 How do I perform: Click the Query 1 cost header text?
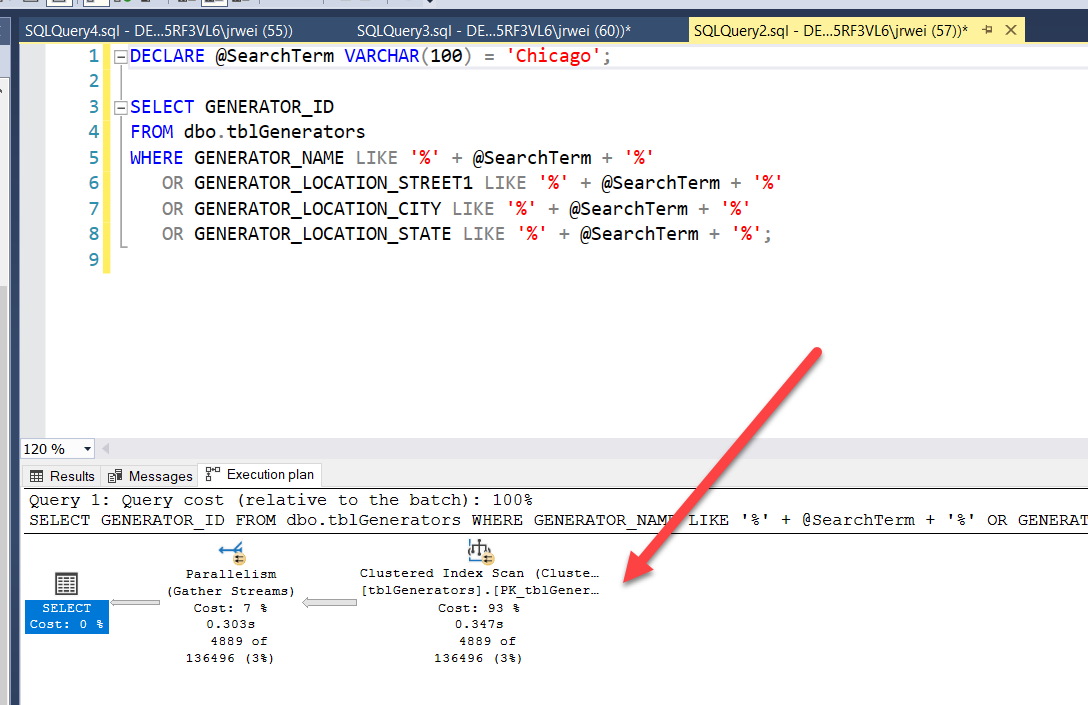click(x=280, y=500)
